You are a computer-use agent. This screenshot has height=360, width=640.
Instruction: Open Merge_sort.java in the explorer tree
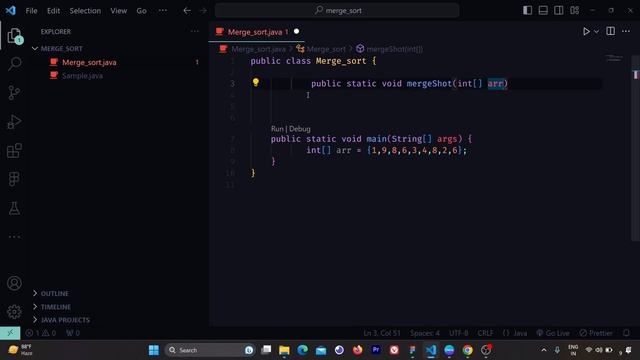(x=89, y=62)
